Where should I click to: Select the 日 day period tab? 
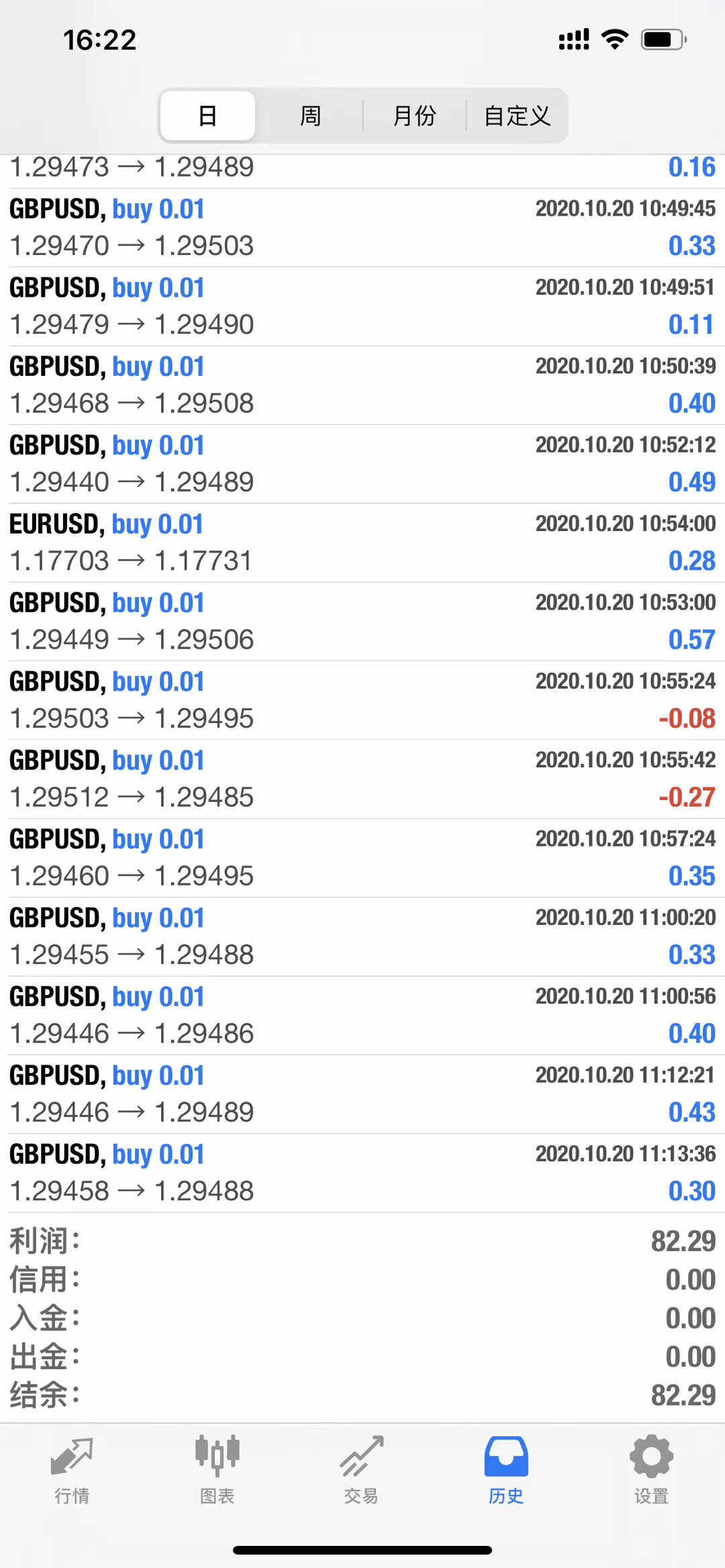(x=207, y=115)
